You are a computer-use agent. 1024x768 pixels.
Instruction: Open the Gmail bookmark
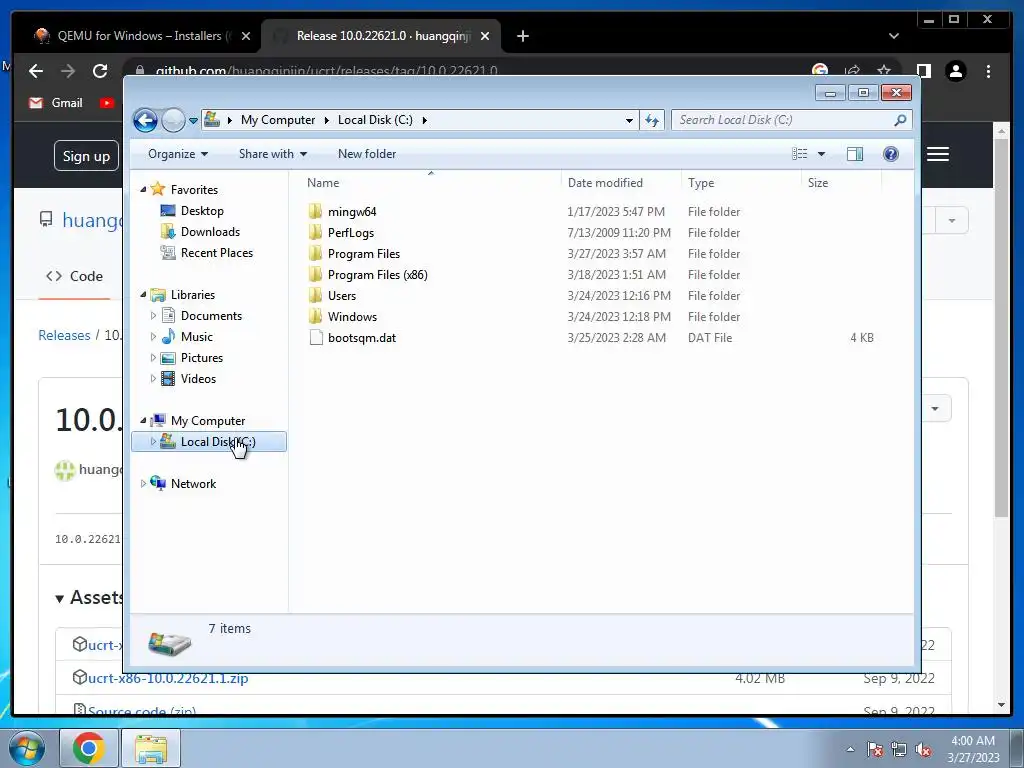[x=56, y=103]
